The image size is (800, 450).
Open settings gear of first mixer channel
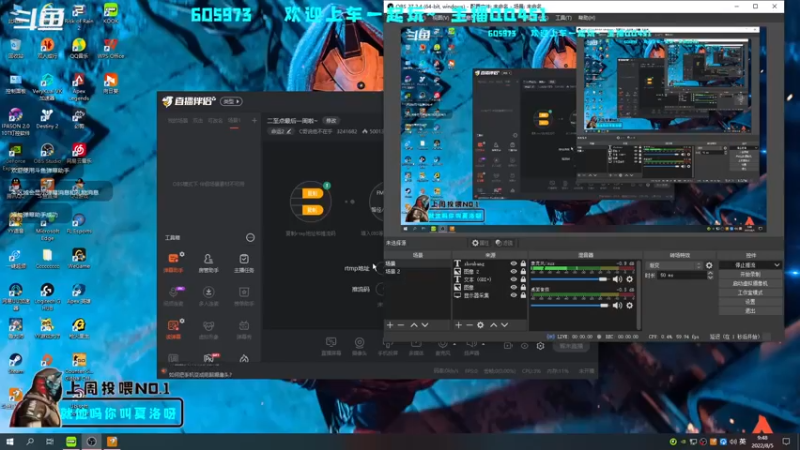pyautogui.click(x=630, y=279)
